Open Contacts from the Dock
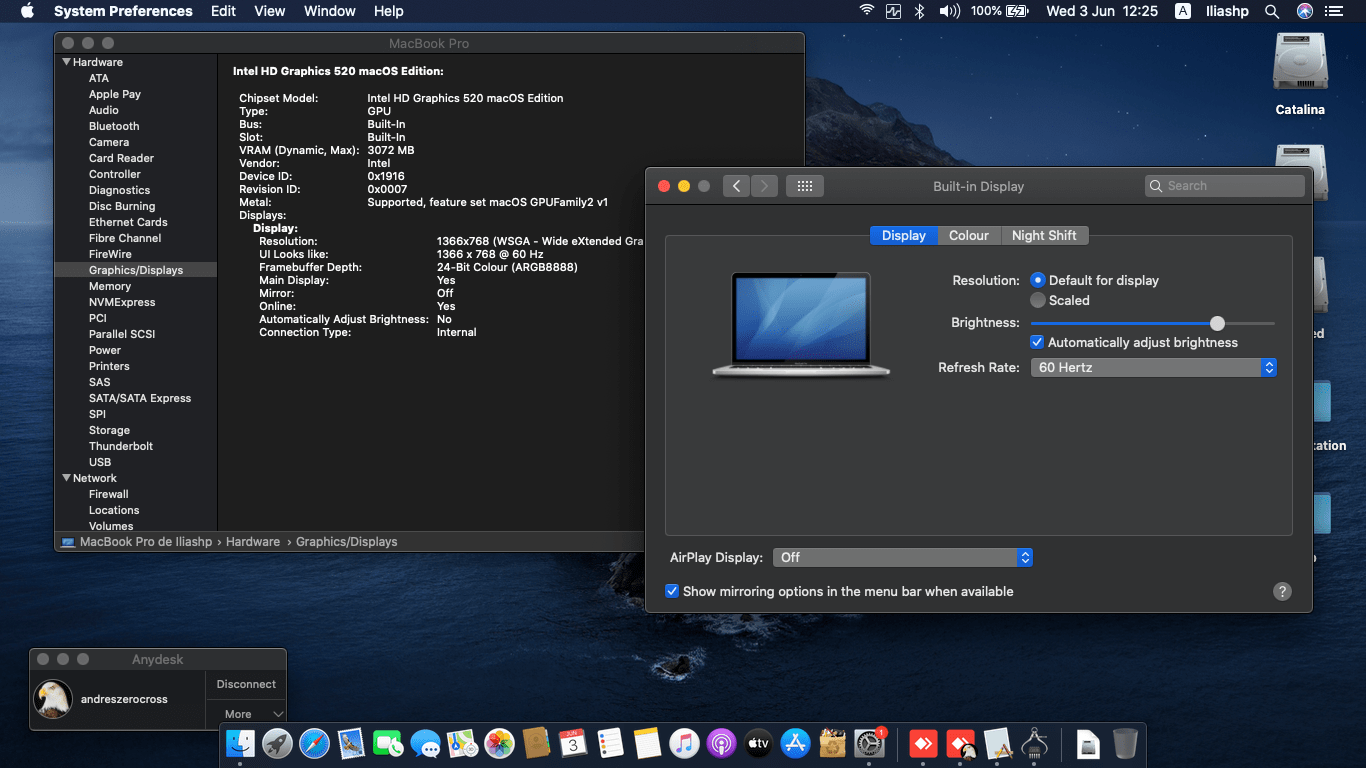The height and width of the screenshot is (768, 1366). pos(536,743)
